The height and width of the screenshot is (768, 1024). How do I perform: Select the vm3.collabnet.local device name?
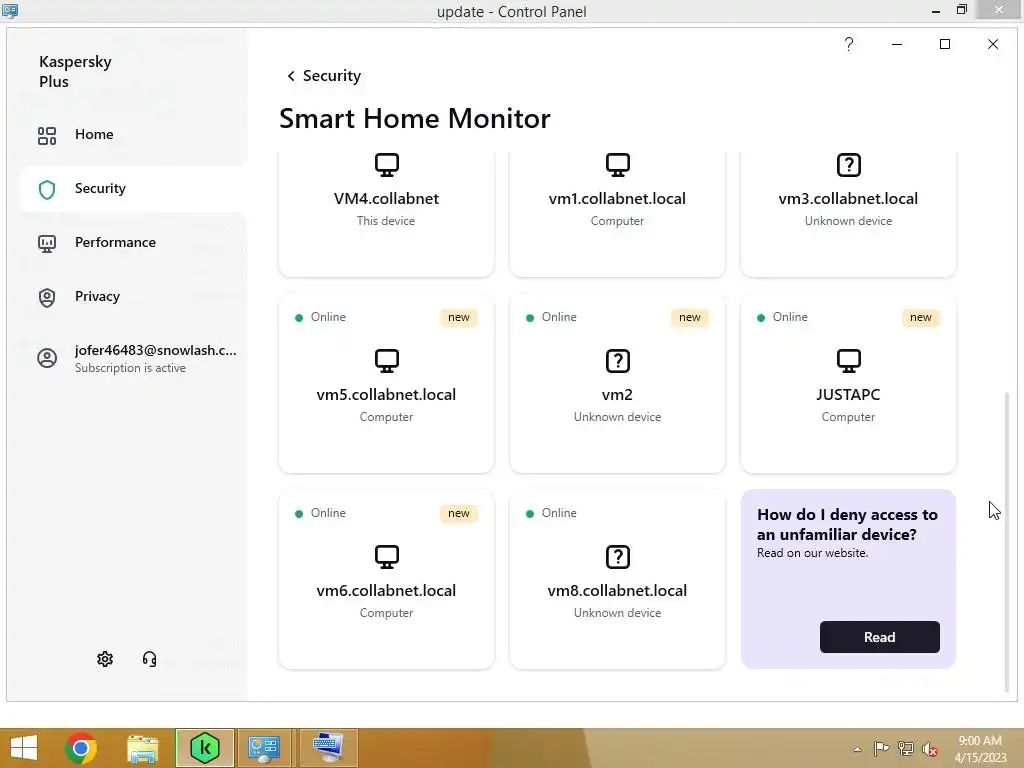coord(848,199)
